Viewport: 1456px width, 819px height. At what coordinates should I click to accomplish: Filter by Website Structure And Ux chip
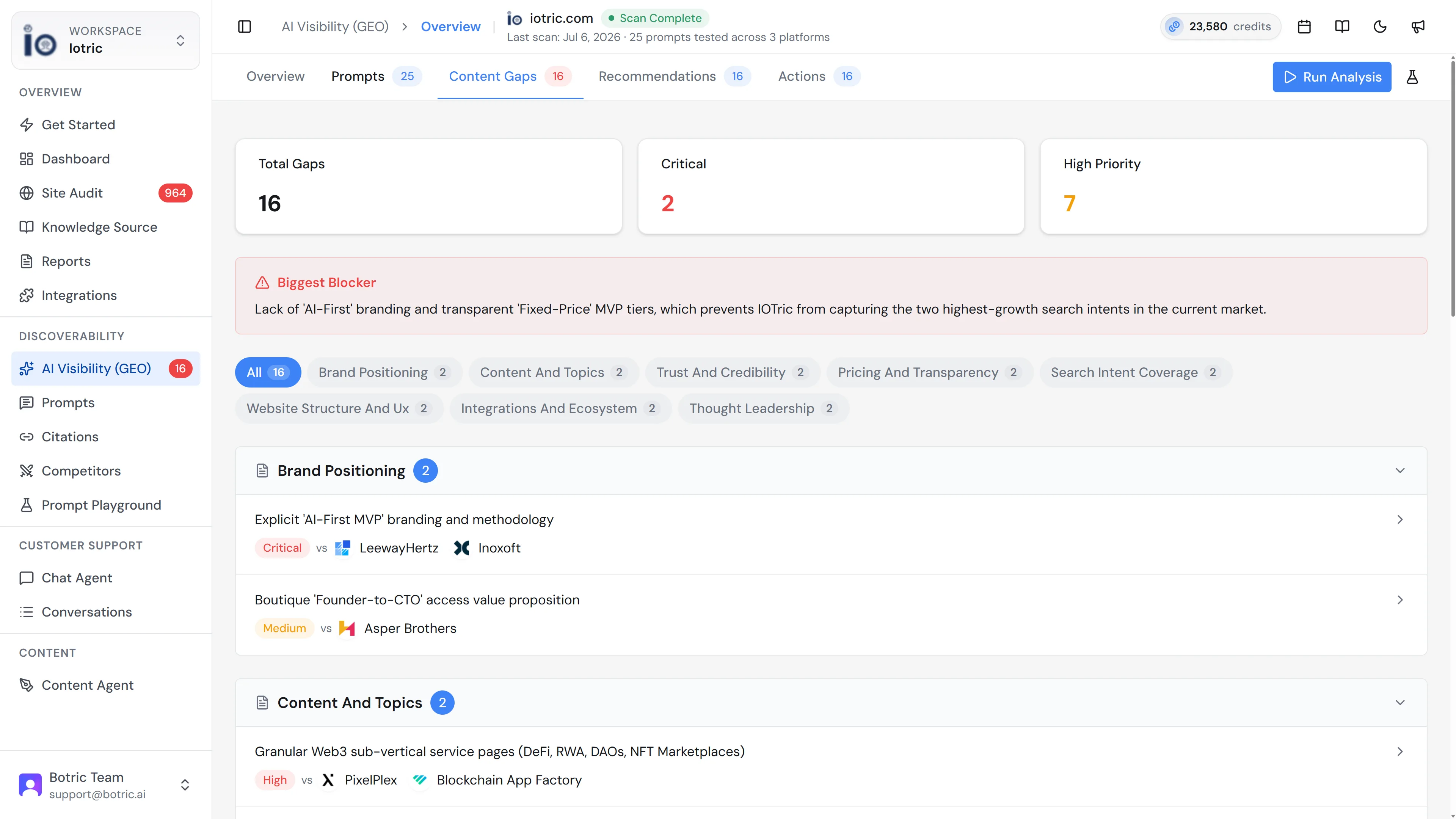(339, 409)
